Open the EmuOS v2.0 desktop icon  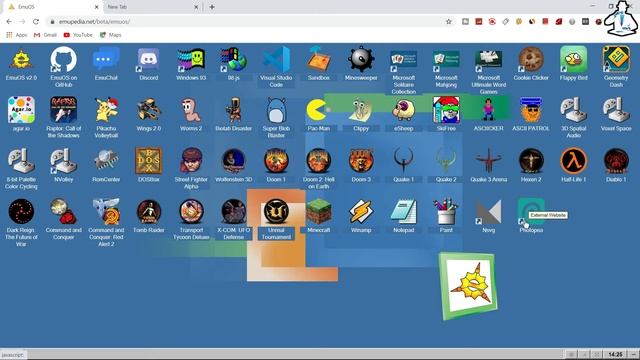tap(21, 60)
